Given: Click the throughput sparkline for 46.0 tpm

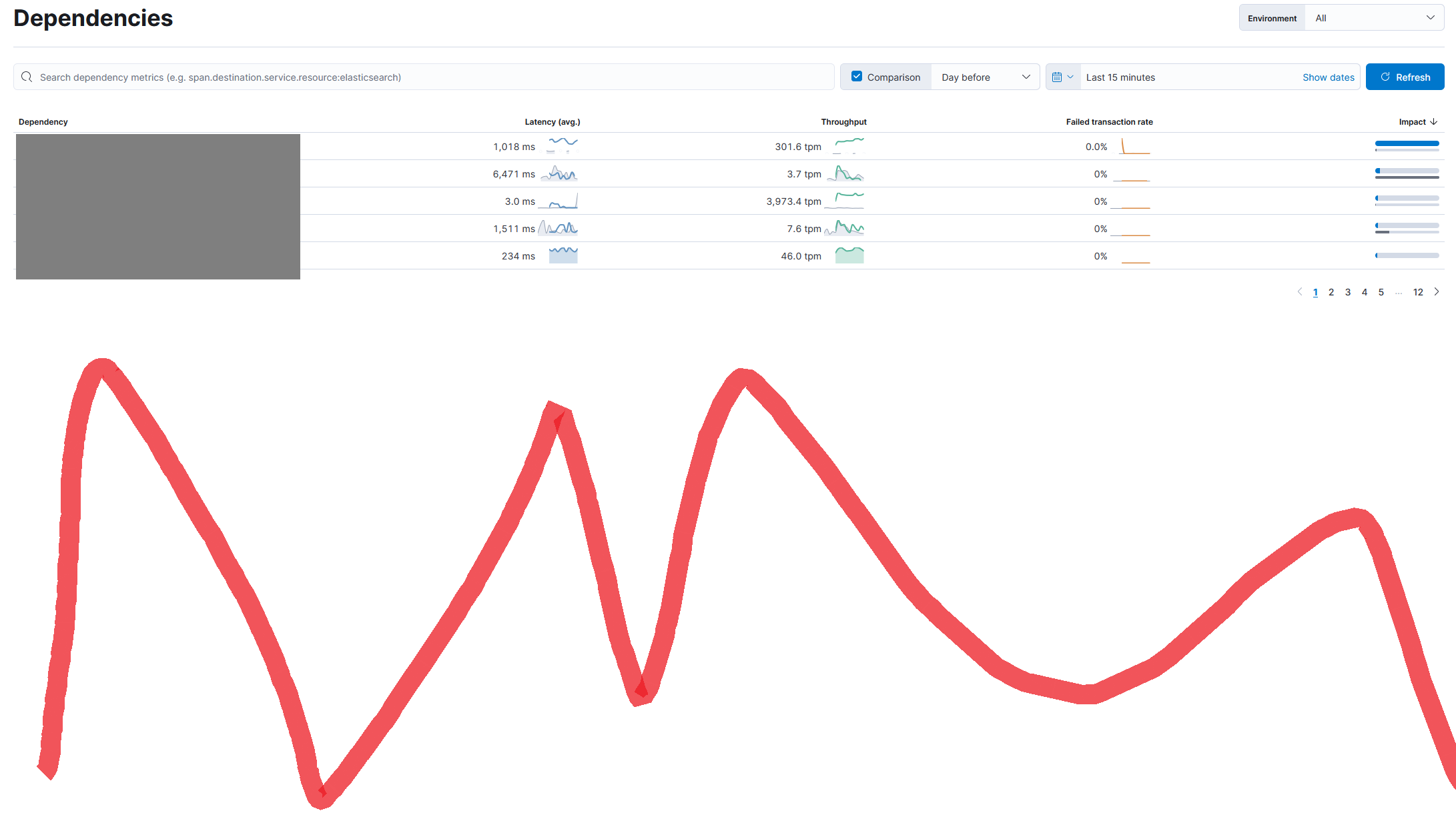Looking at the screenshot, I should [x=849, y=255].
